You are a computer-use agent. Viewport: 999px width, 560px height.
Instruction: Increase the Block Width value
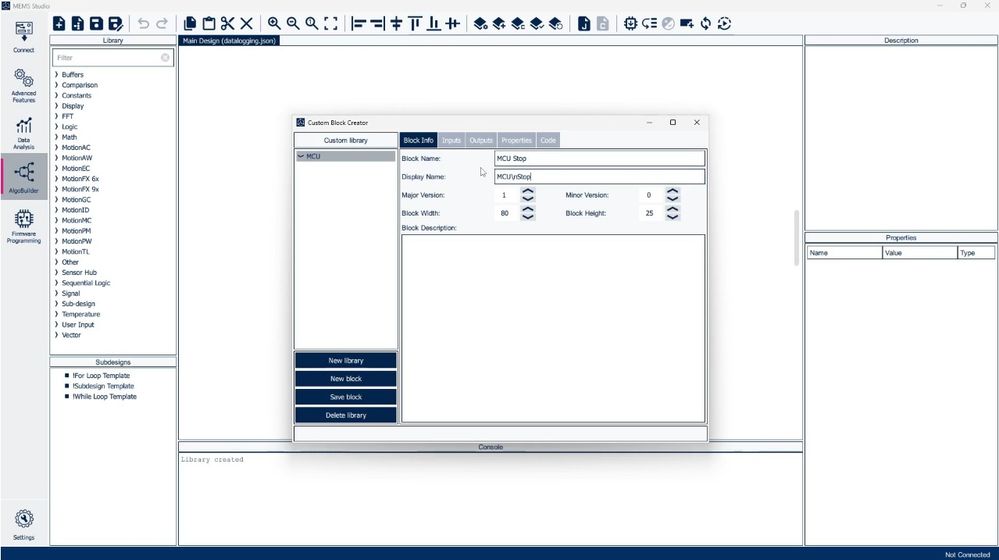point(528,209)
